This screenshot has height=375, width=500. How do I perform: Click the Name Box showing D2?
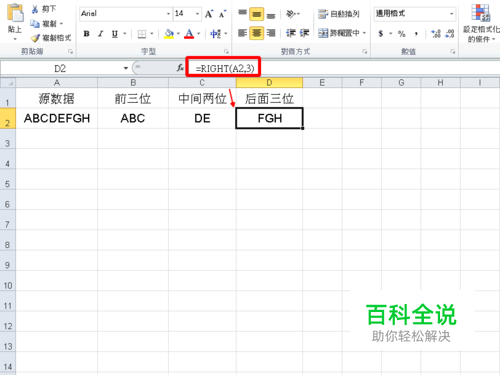[x=61, y=68]
